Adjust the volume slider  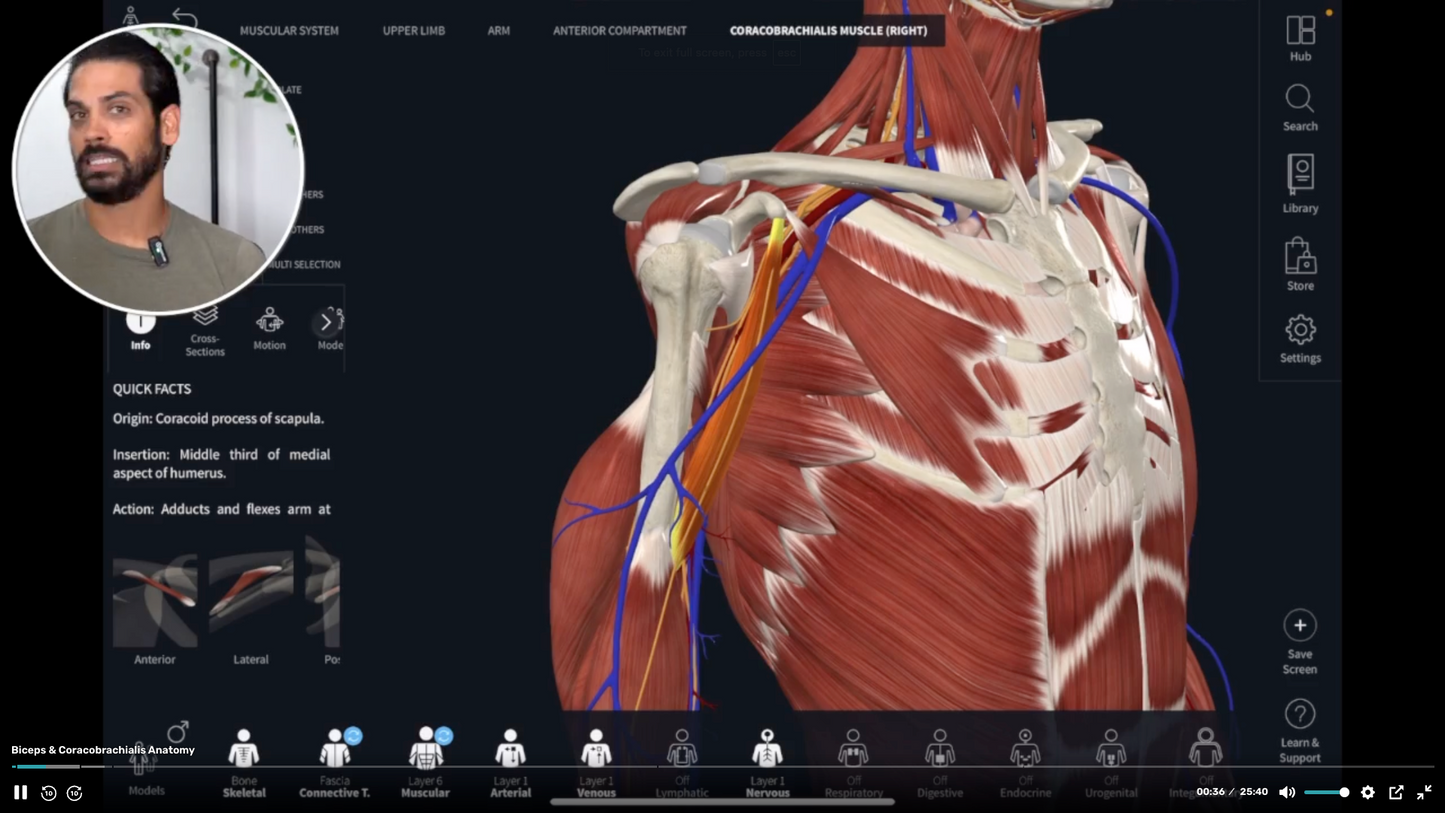point(1327,792)
